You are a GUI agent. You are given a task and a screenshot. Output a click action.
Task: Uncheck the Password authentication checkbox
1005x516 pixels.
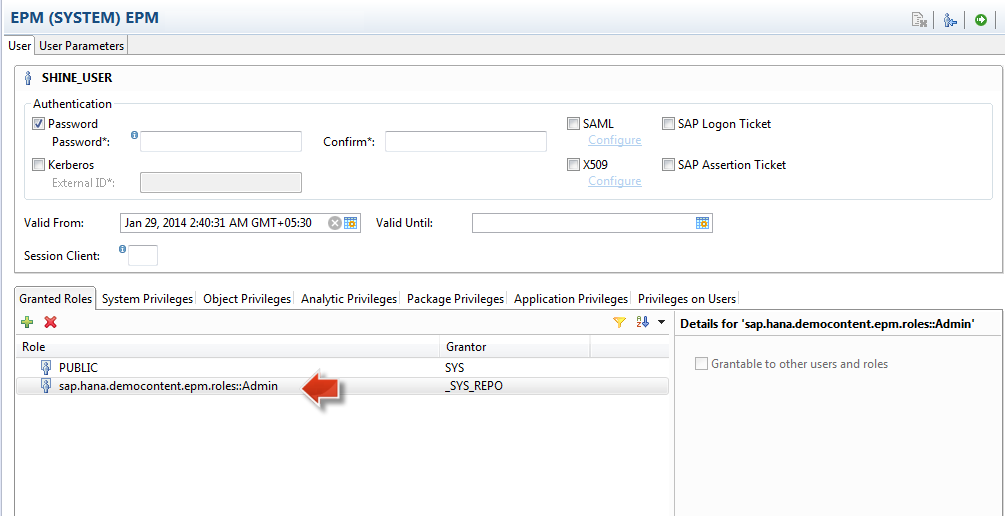[x=38, y=124]
